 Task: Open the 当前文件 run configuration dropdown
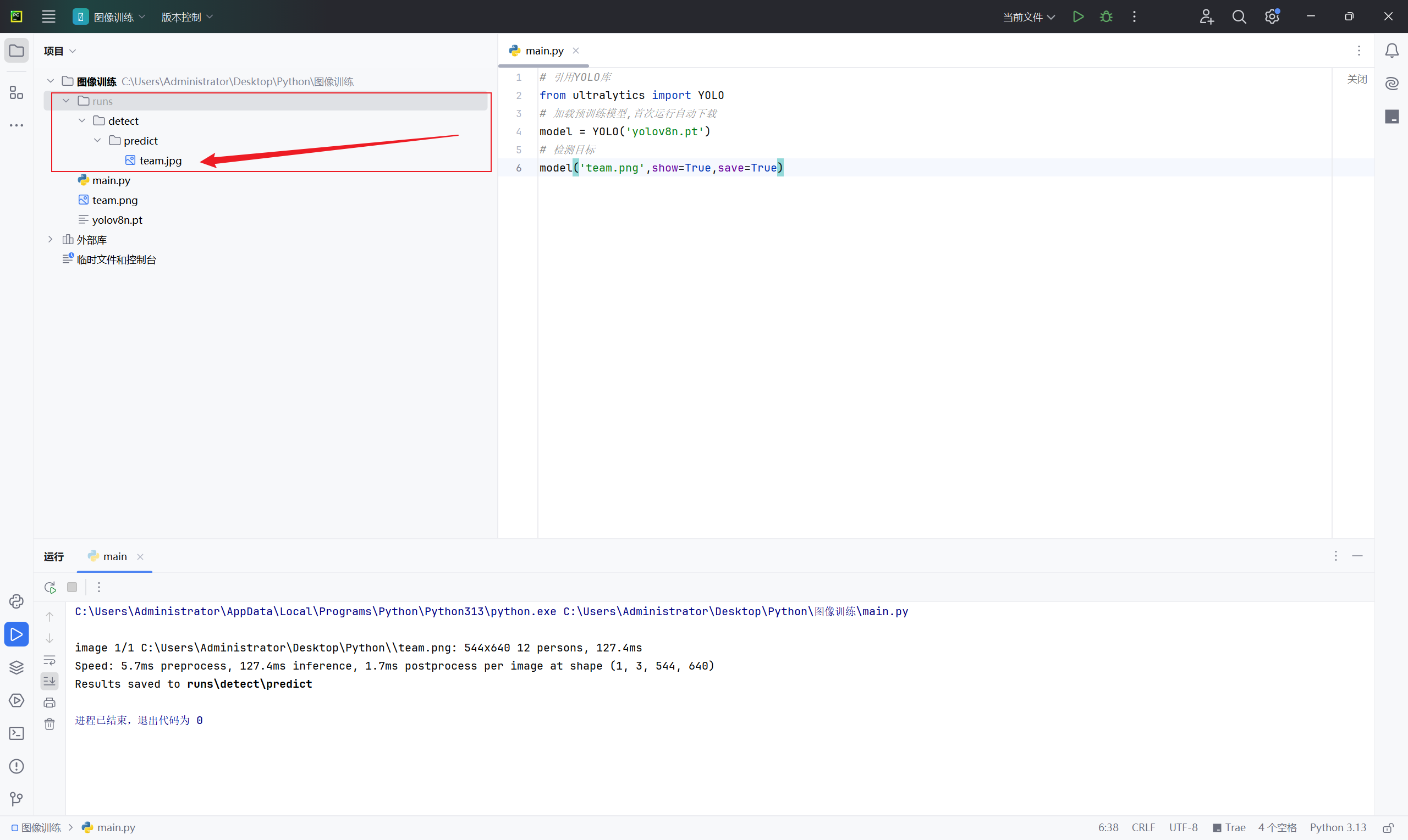(1028, 17)
